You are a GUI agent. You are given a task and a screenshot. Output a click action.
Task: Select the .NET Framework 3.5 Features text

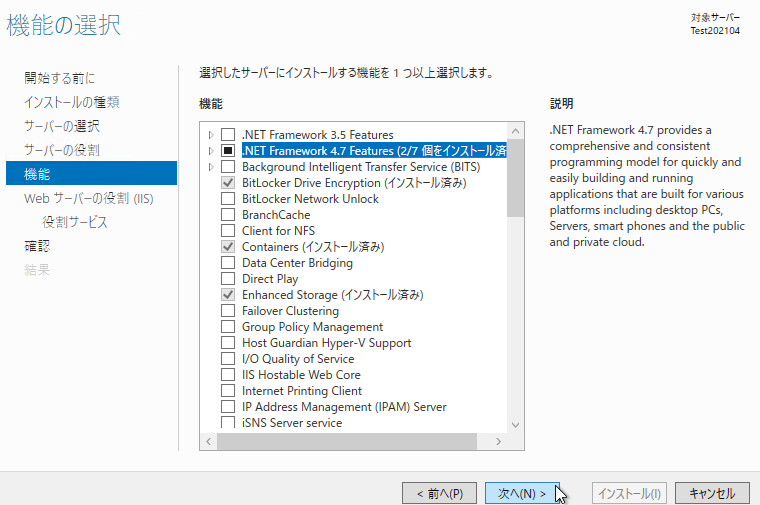click(x=317, y=135)
